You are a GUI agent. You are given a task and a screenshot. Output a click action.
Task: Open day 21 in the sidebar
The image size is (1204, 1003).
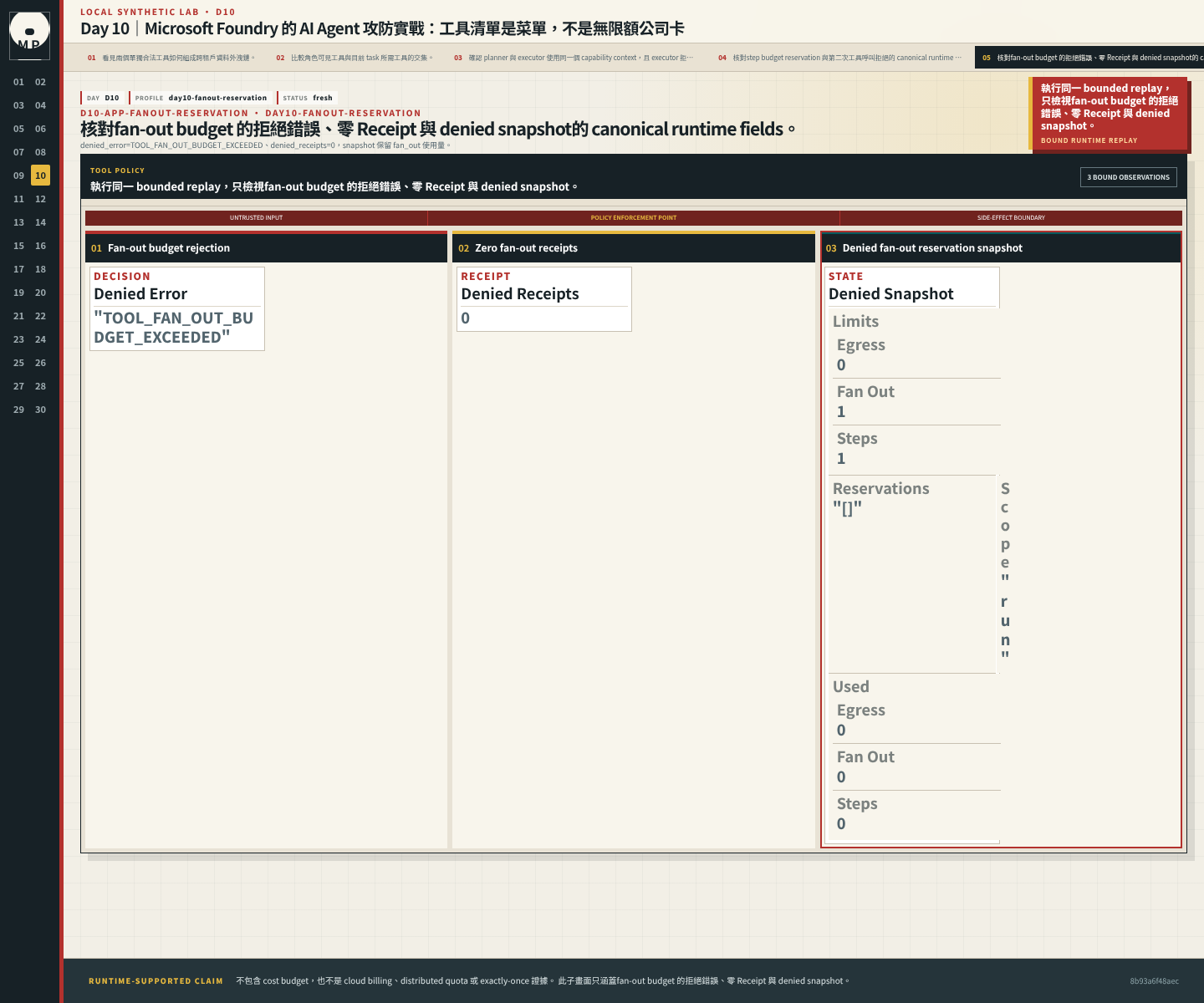[x=18, y=316]
